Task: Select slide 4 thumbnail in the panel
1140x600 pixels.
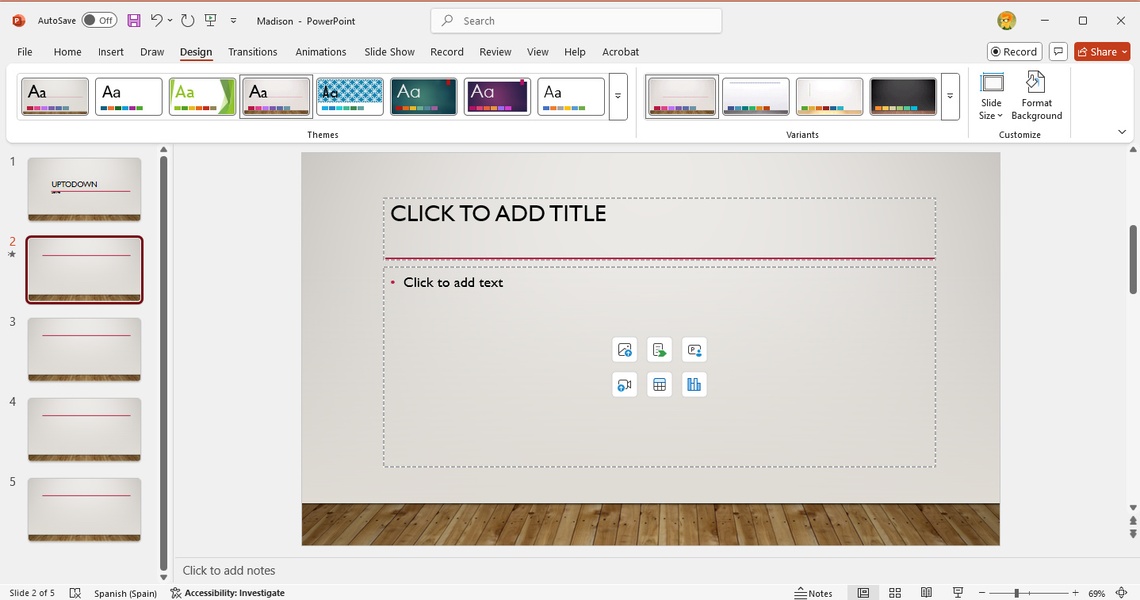Action: pos(84,429)
